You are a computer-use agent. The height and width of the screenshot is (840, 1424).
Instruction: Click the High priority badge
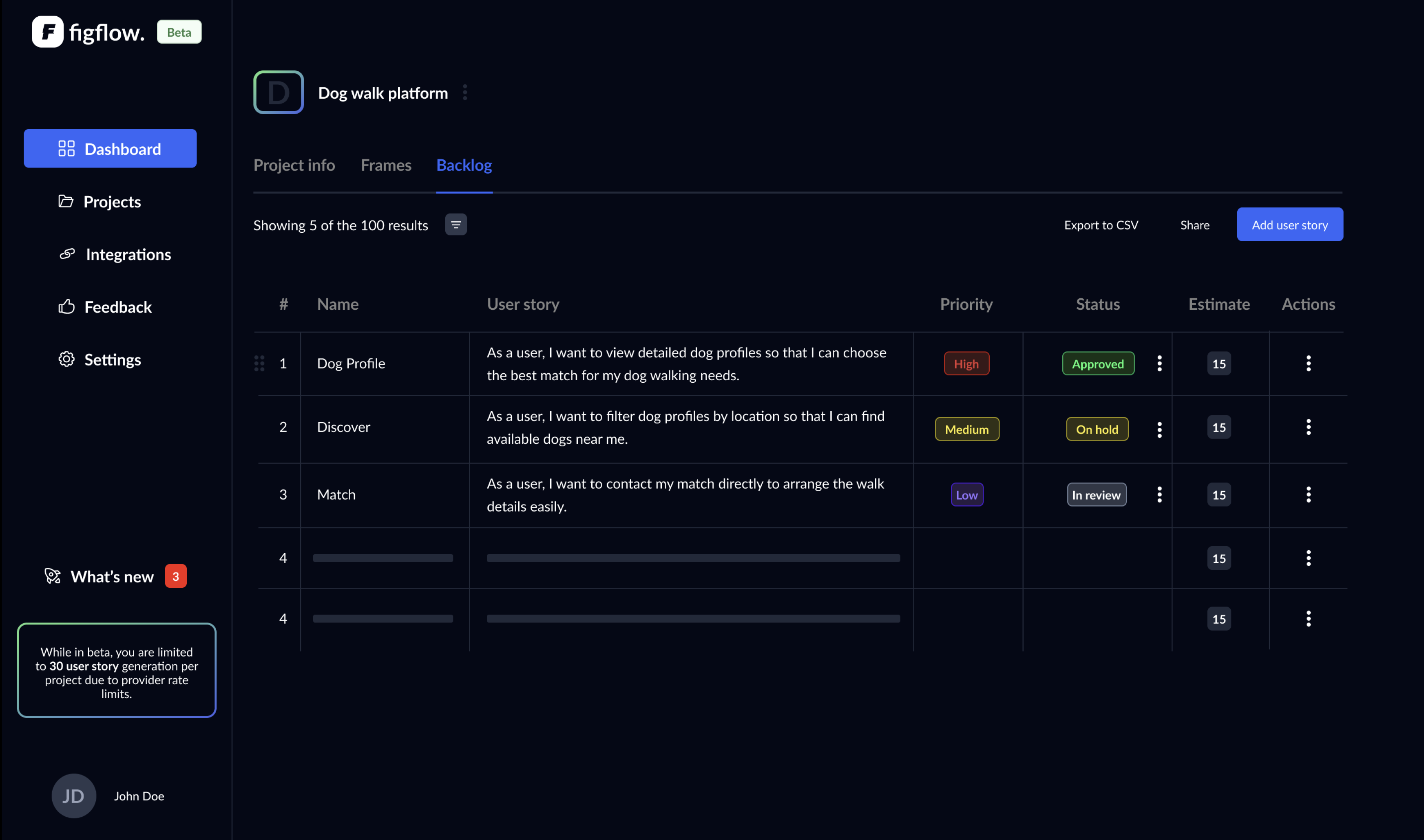pyautogui.click(x=966, y=364)
